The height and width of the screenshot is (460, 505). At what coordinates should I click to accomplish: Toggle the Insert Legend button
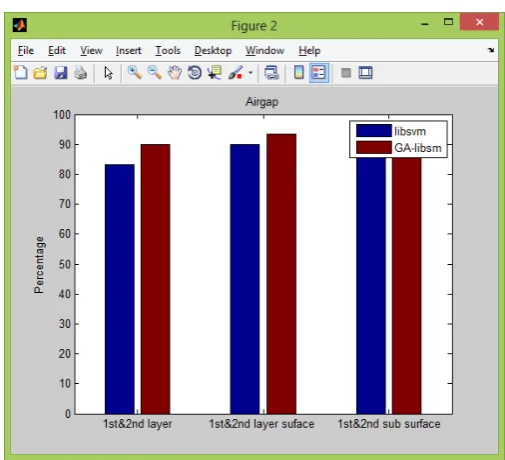click(319, 72)
